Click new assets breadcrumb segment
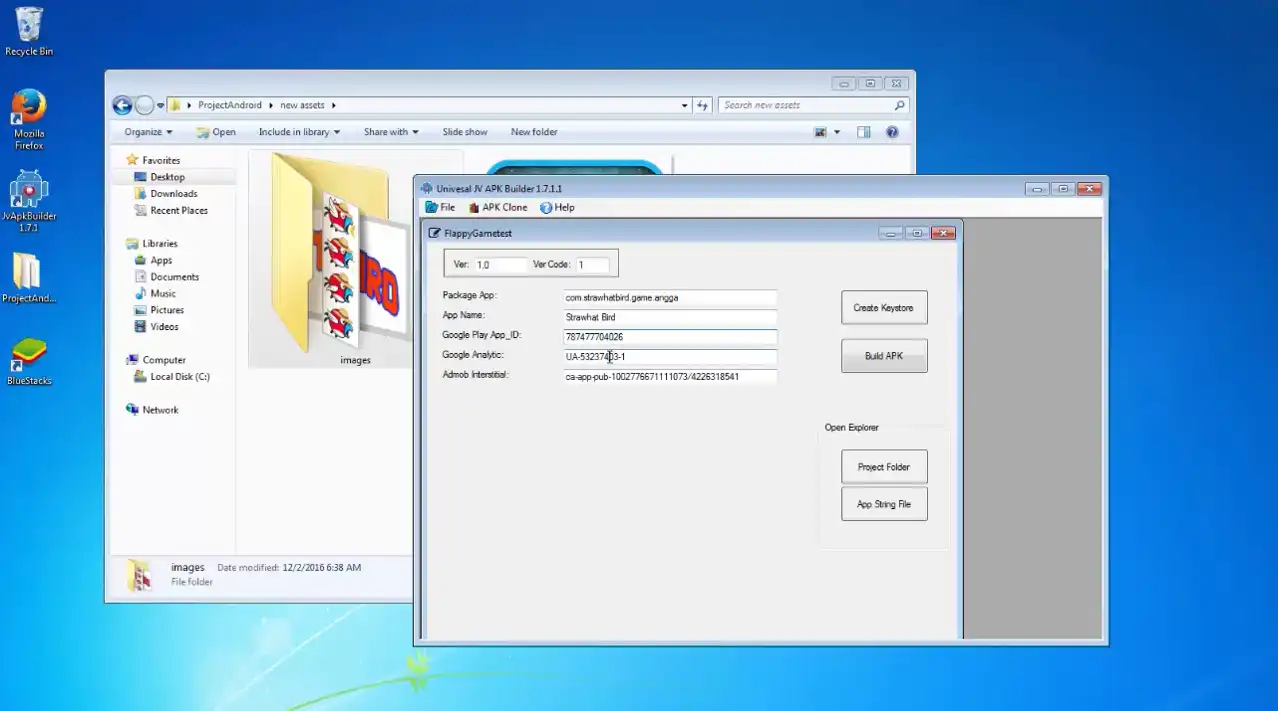Screen dimensions: 1278x711 [x=302, y=105]
